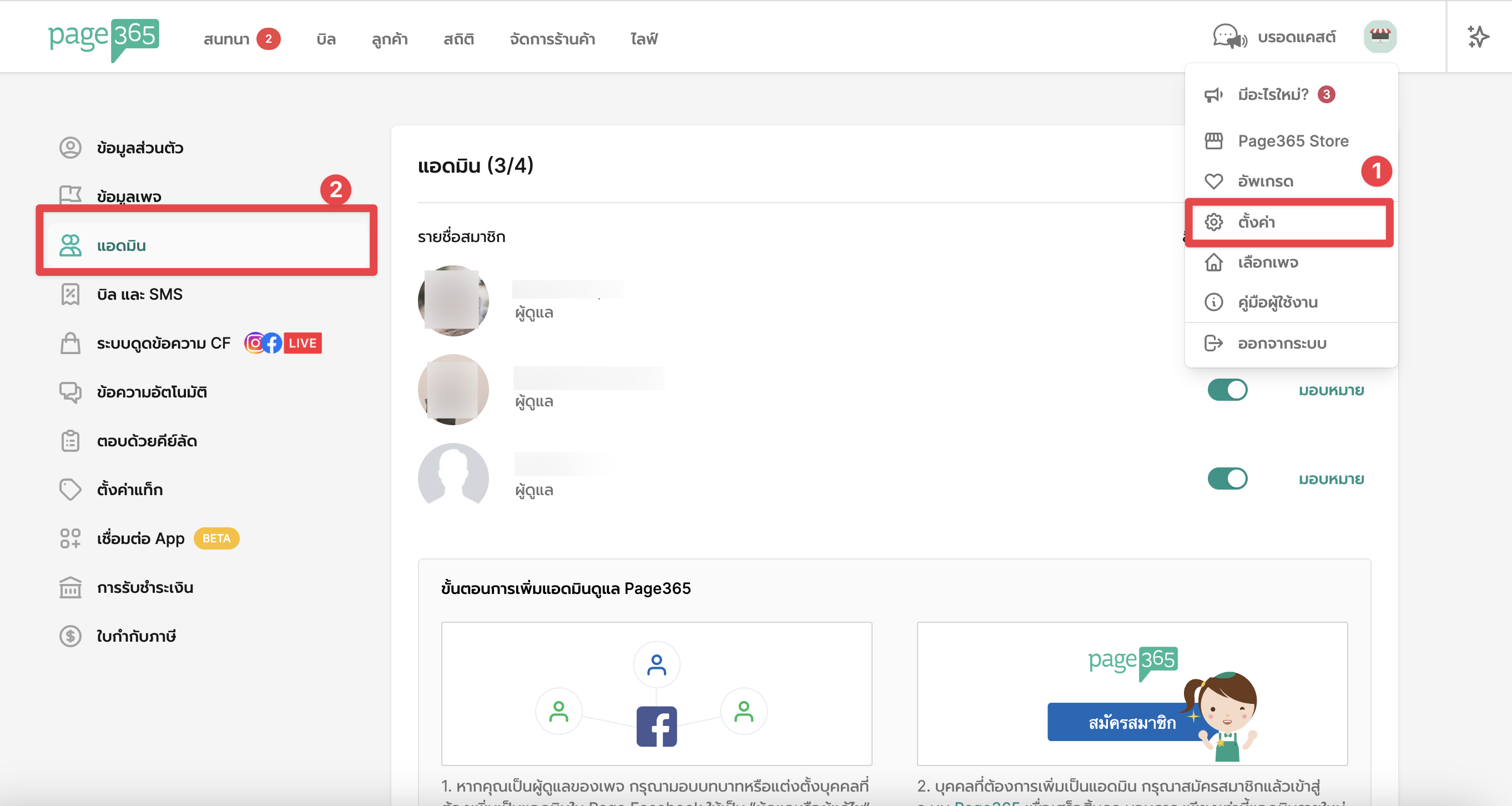Go to the สถิติ tab

tap(458, 39)
